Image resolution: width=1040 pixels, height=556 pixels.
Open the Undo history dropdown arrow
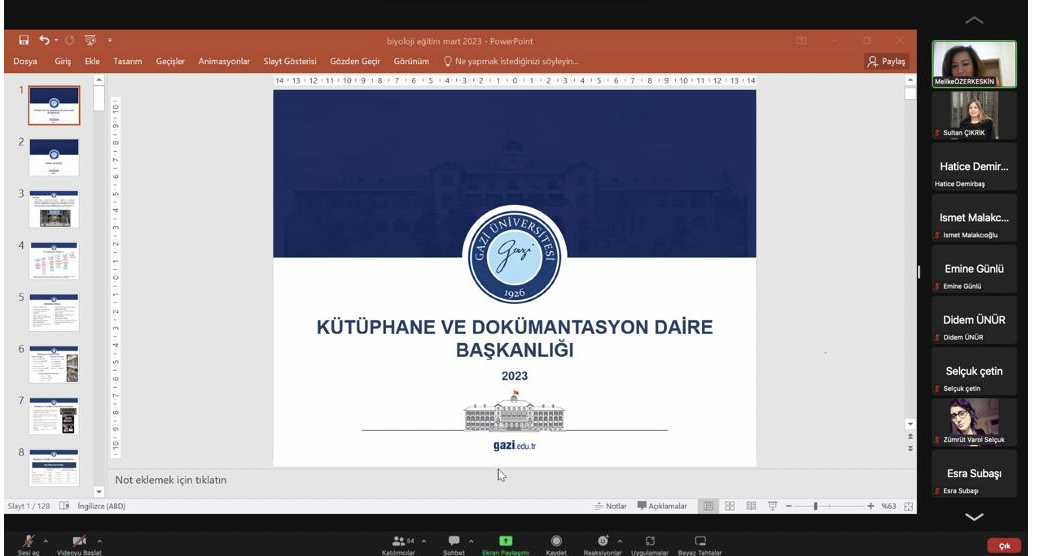click(56, 40)
